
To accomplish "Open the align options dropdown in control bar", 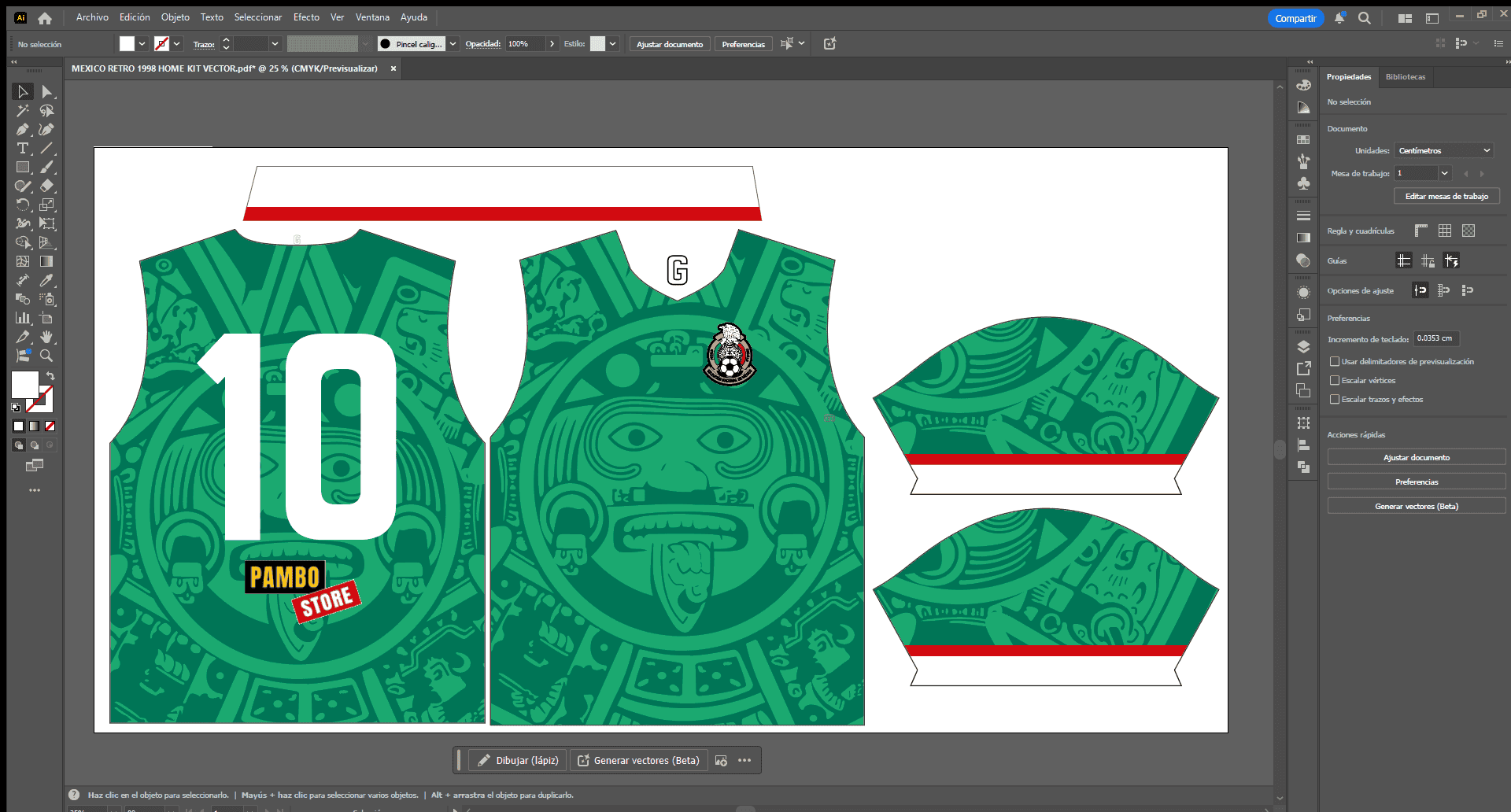I will 801,43.
